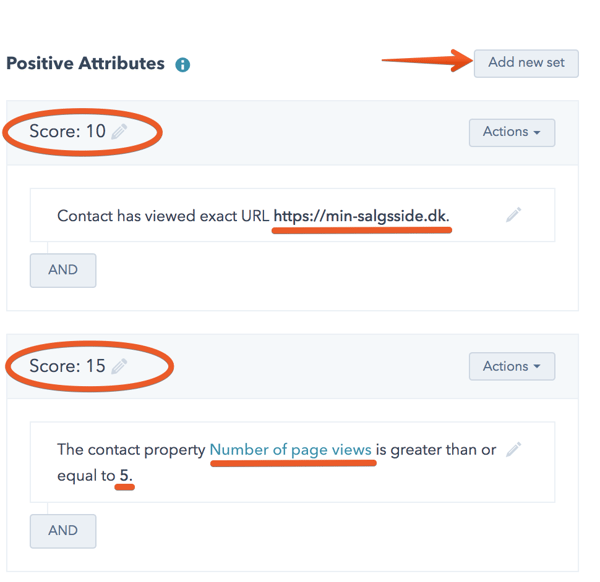Click the info icon beside Positive Attributes

(x=183, y=65)
